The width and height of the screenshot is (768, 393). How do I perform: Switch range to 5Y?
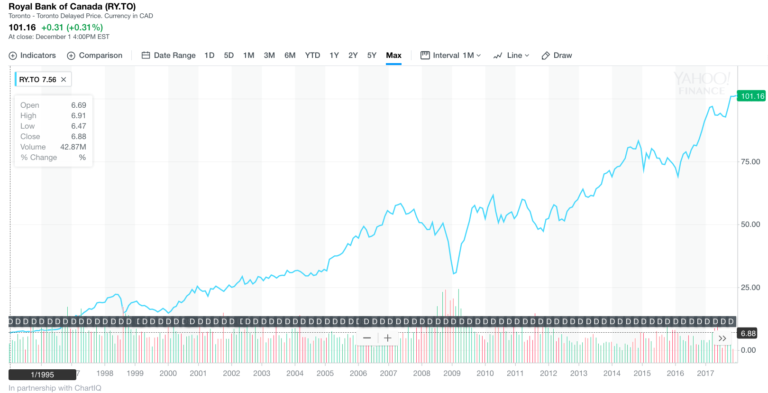coord(372,55)
